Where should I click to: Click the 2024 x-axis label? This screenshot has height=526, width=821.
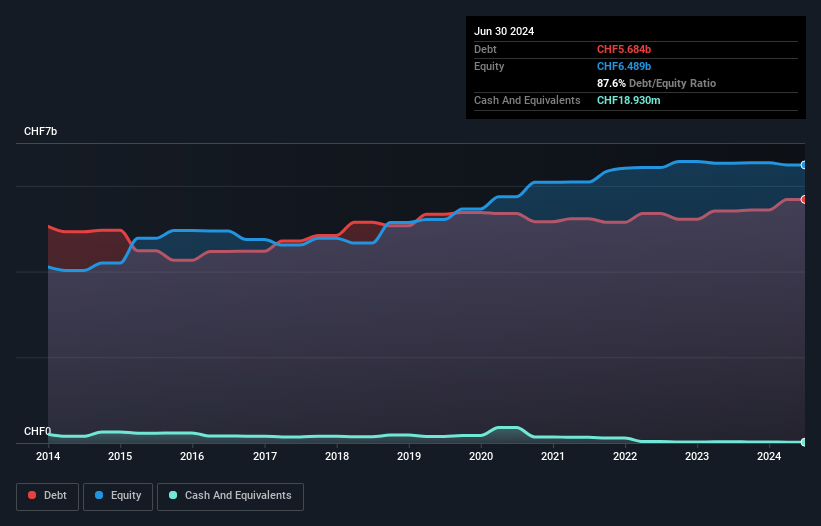coord(769,456)
